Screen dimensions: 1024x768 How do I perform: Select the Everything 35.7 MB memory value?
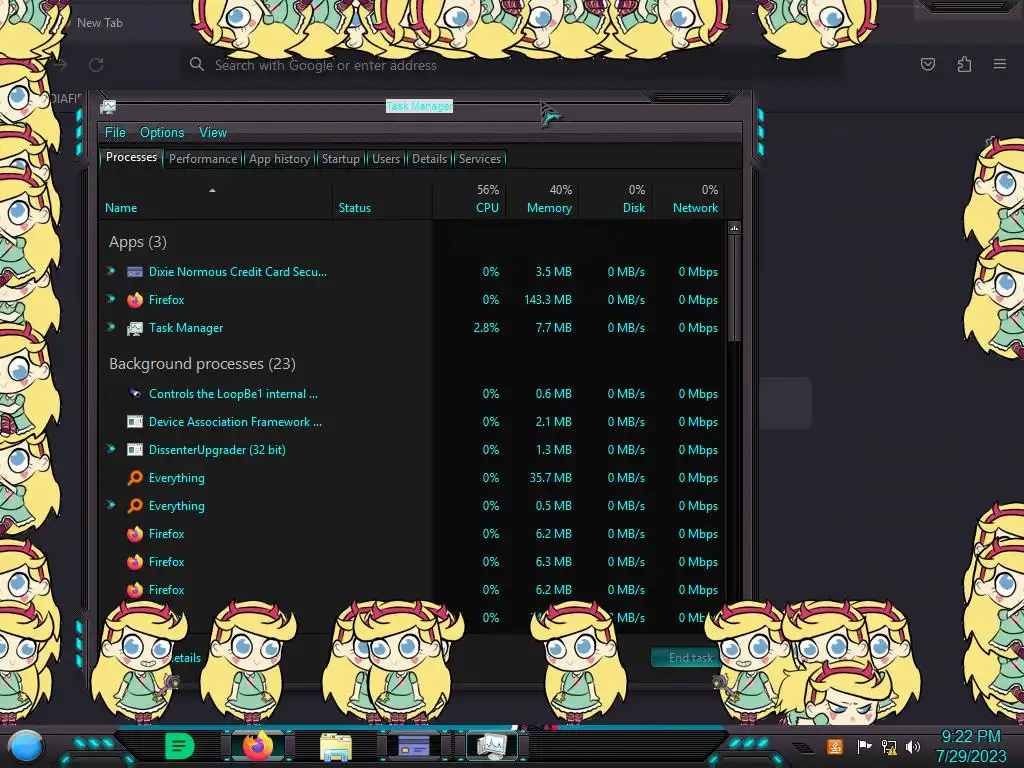pyautogui.click(x=550, y=478)
